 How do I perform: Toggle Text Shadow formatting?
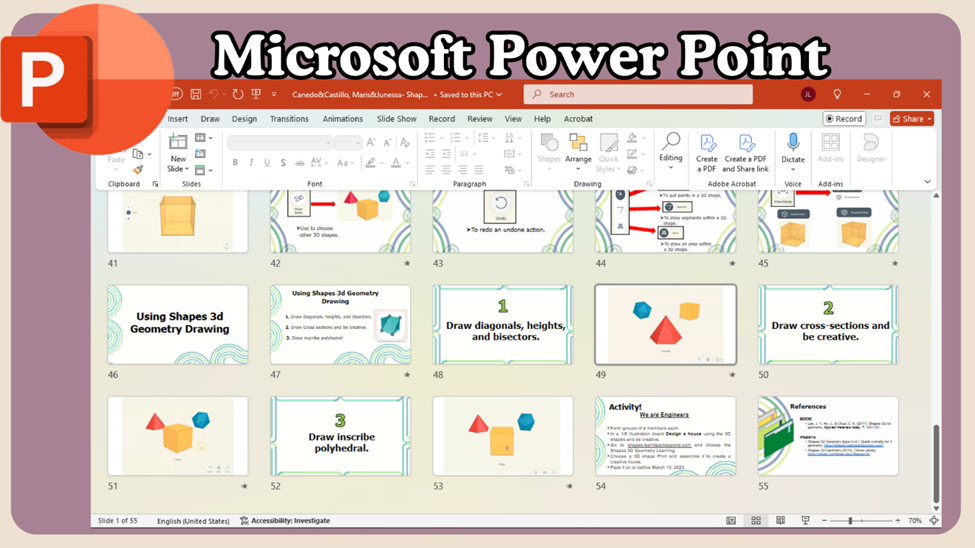coord(283,163)
